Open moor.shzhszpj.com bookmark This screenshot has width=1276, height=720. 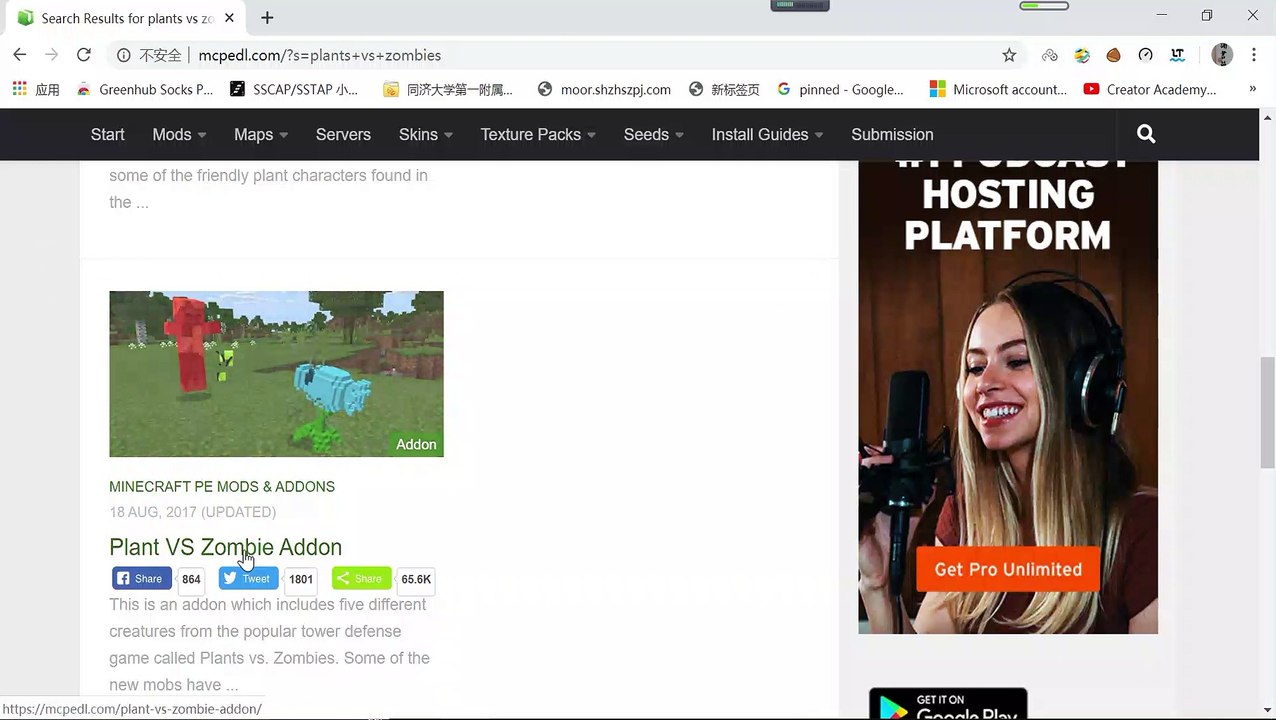tap(604, 89)
